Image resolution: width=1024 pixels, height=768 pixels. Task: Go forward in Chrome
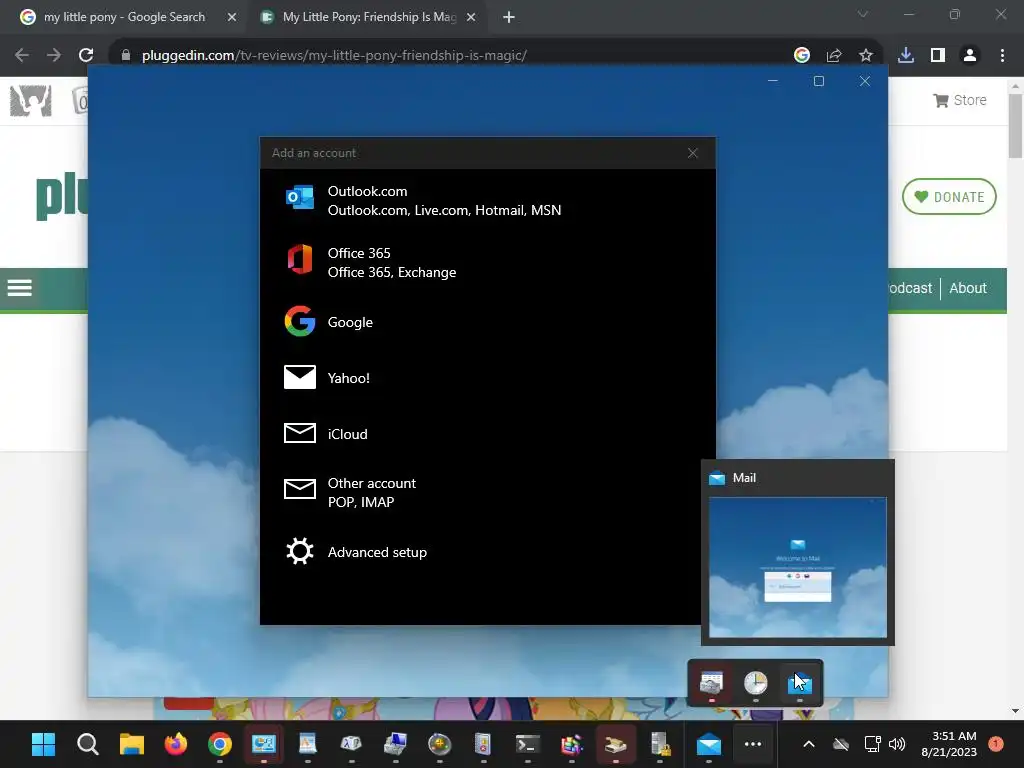pos(54,55)
